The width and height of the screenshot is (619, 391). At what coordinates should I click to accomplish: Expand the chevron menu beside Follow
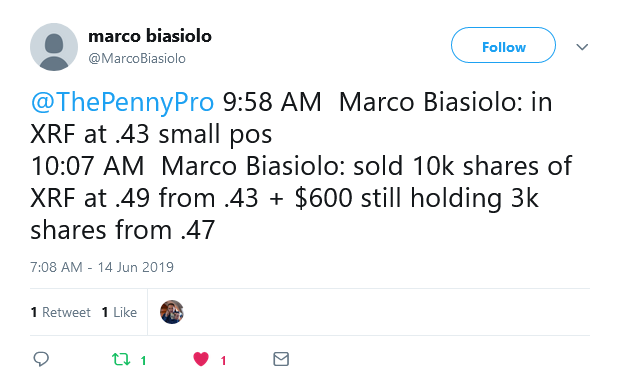[x=582, y=47]
